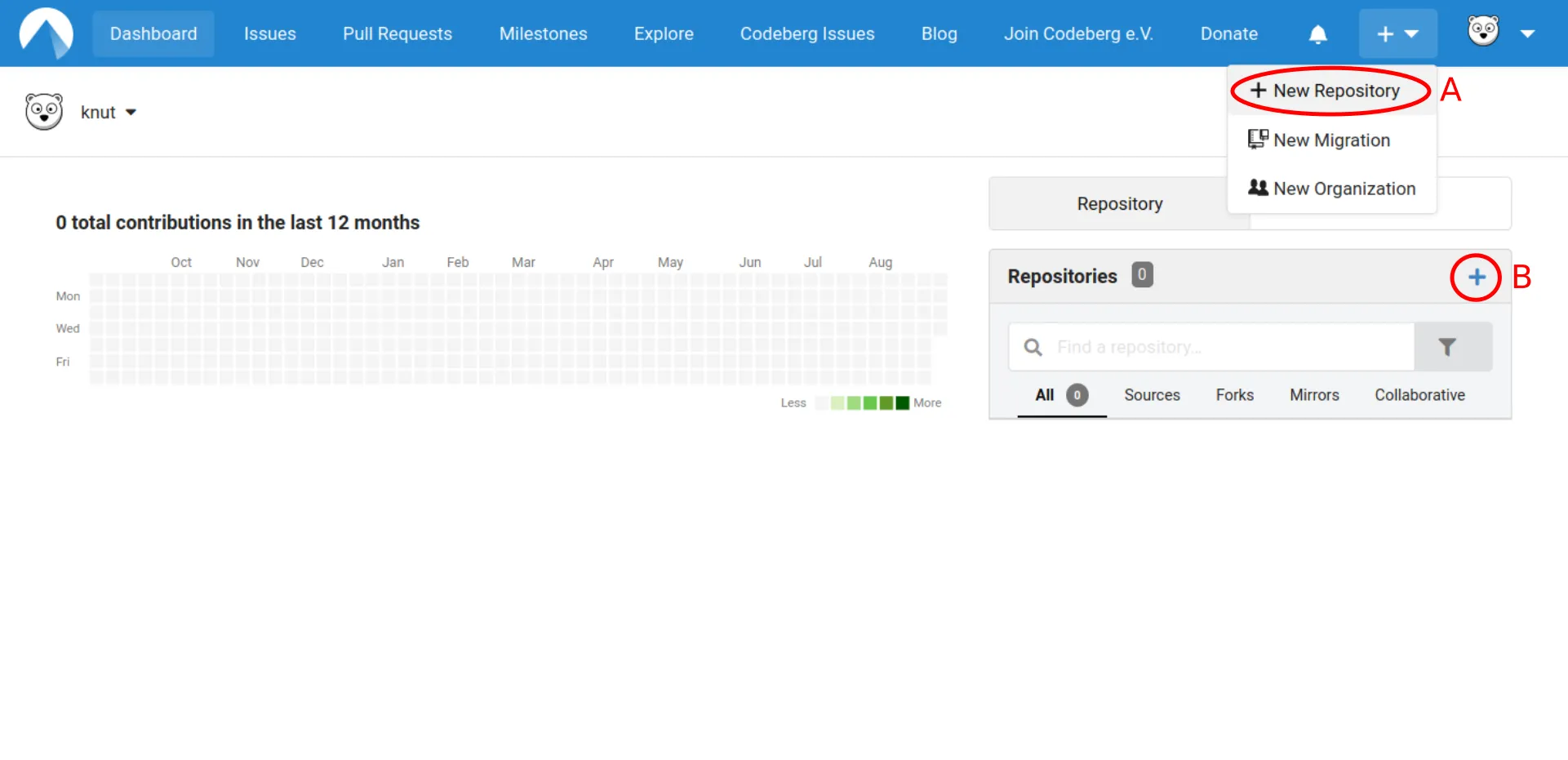Show only Mirrors repositories
This screenshot has width=1568, height=760.
coord(1314,395)
